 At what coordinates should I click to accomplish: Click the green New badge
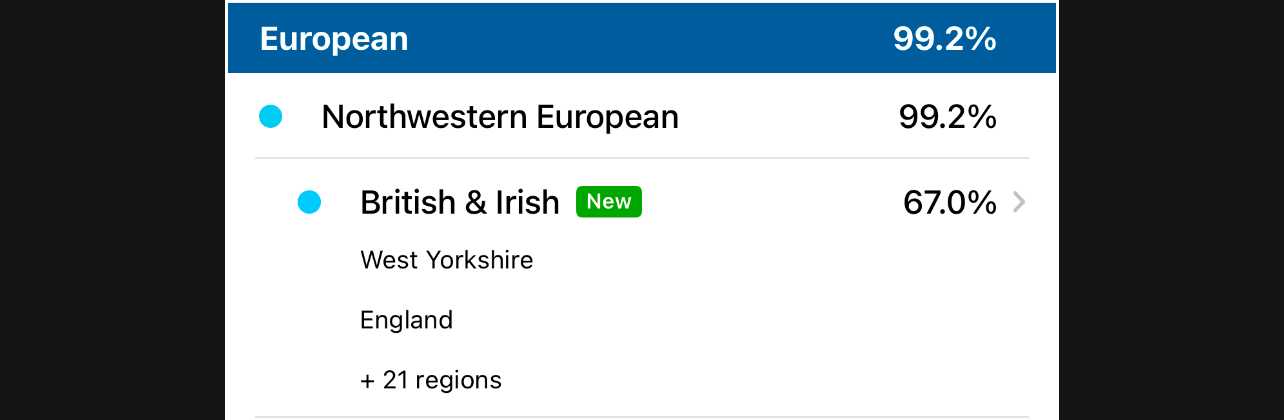point(608,202)
